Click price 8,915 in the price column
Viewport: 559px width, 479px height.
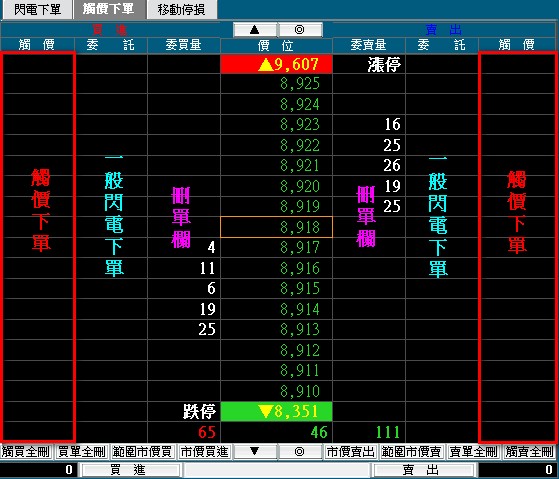click(276, 288)
